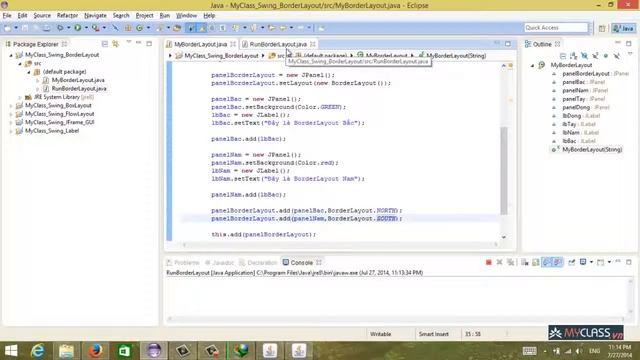Click the New Java Class icon

(x=140, y=28)
